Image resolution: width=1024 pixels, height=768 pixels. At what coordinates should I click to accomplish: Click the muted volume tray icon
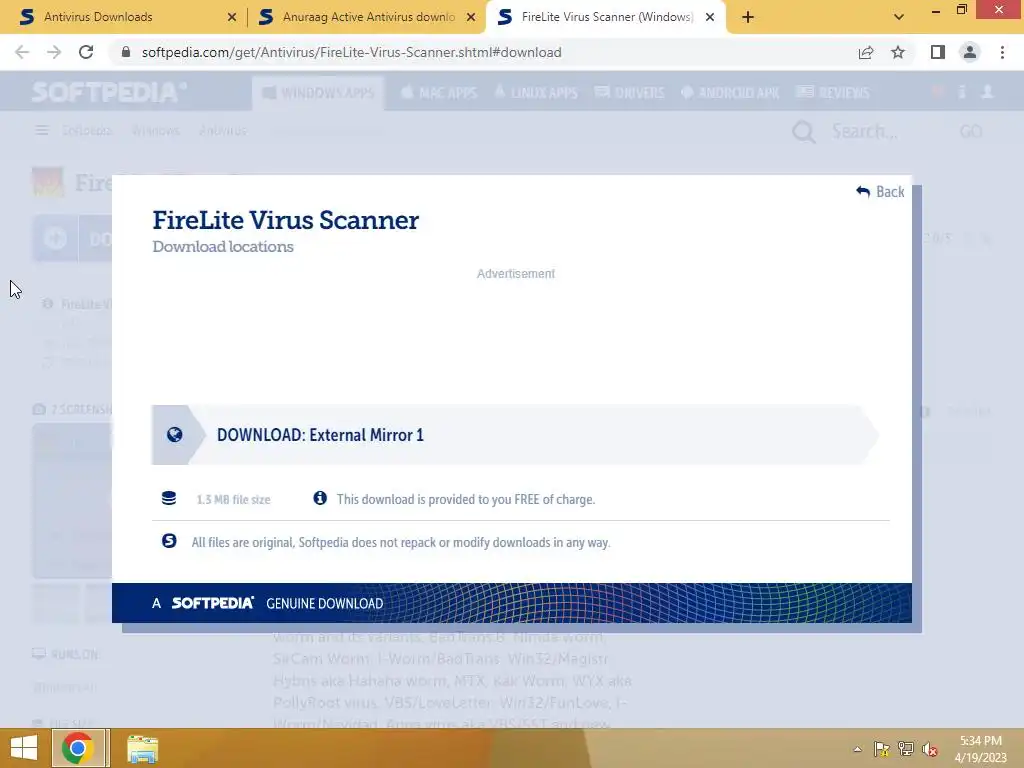929,749
